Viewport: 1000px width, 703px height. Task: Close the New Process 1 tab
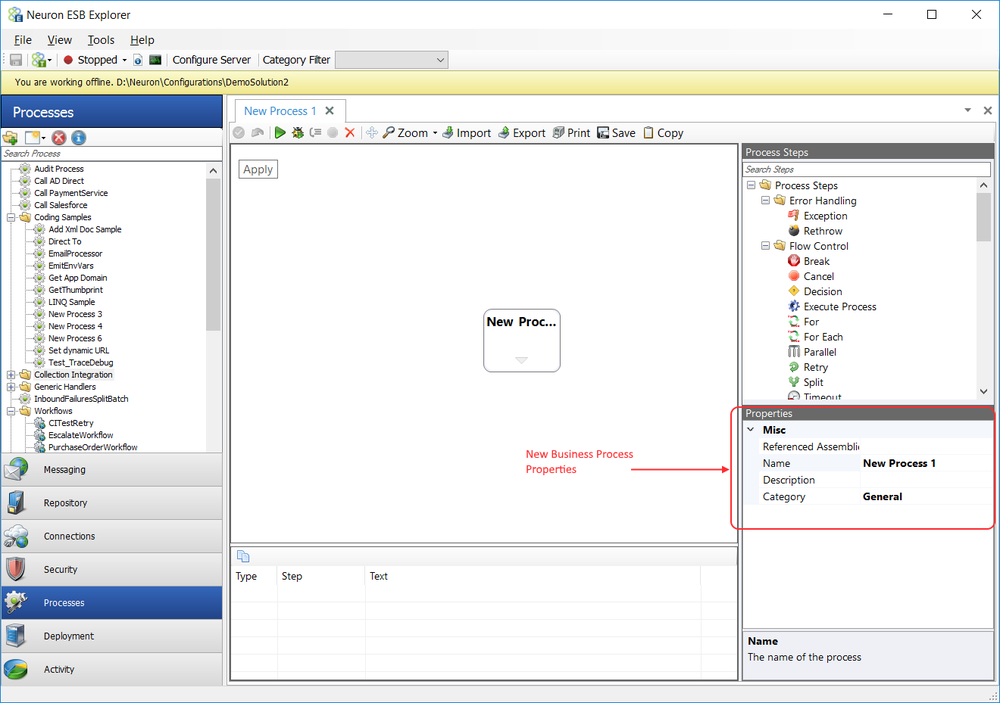[330, 110]
